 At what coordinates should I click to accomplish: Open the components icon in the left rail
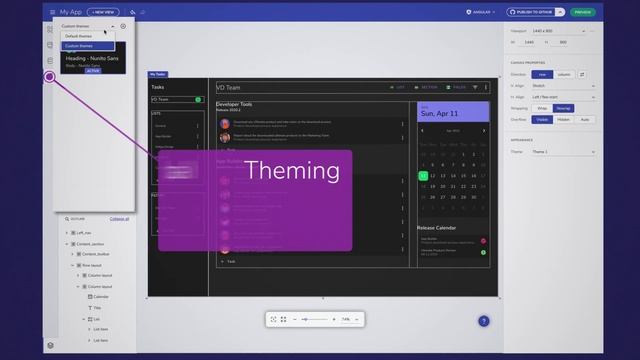tap(50, 29)
